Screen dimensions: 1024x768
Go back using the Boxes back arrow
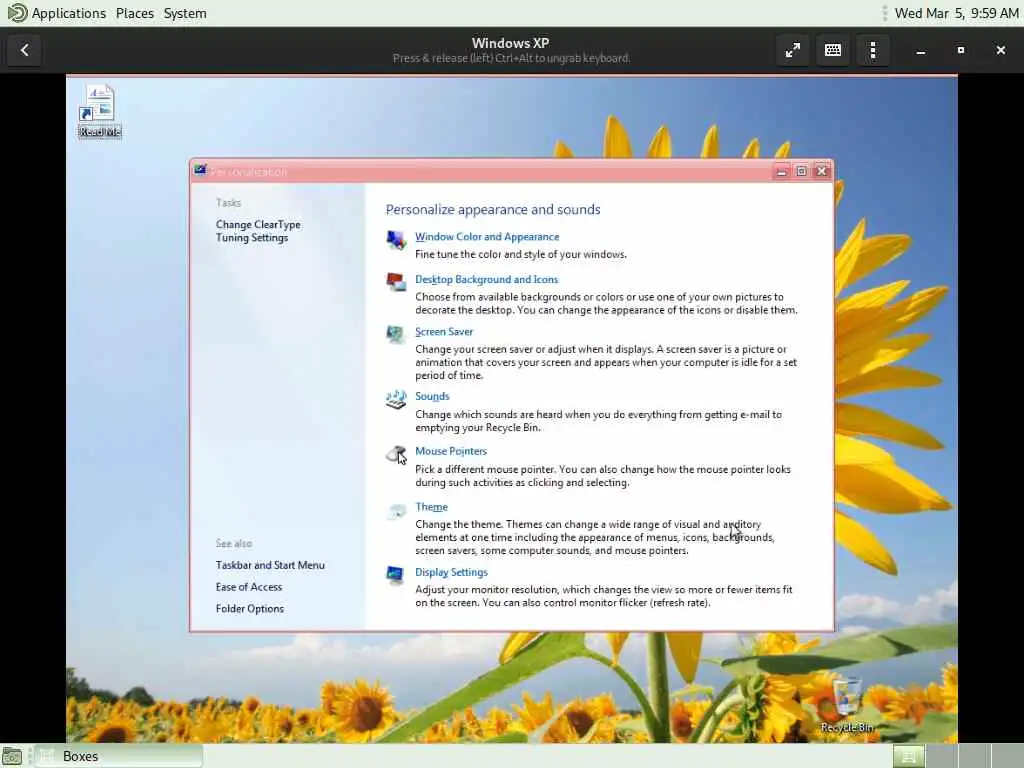pyautogui.click(x=25, y=50)
